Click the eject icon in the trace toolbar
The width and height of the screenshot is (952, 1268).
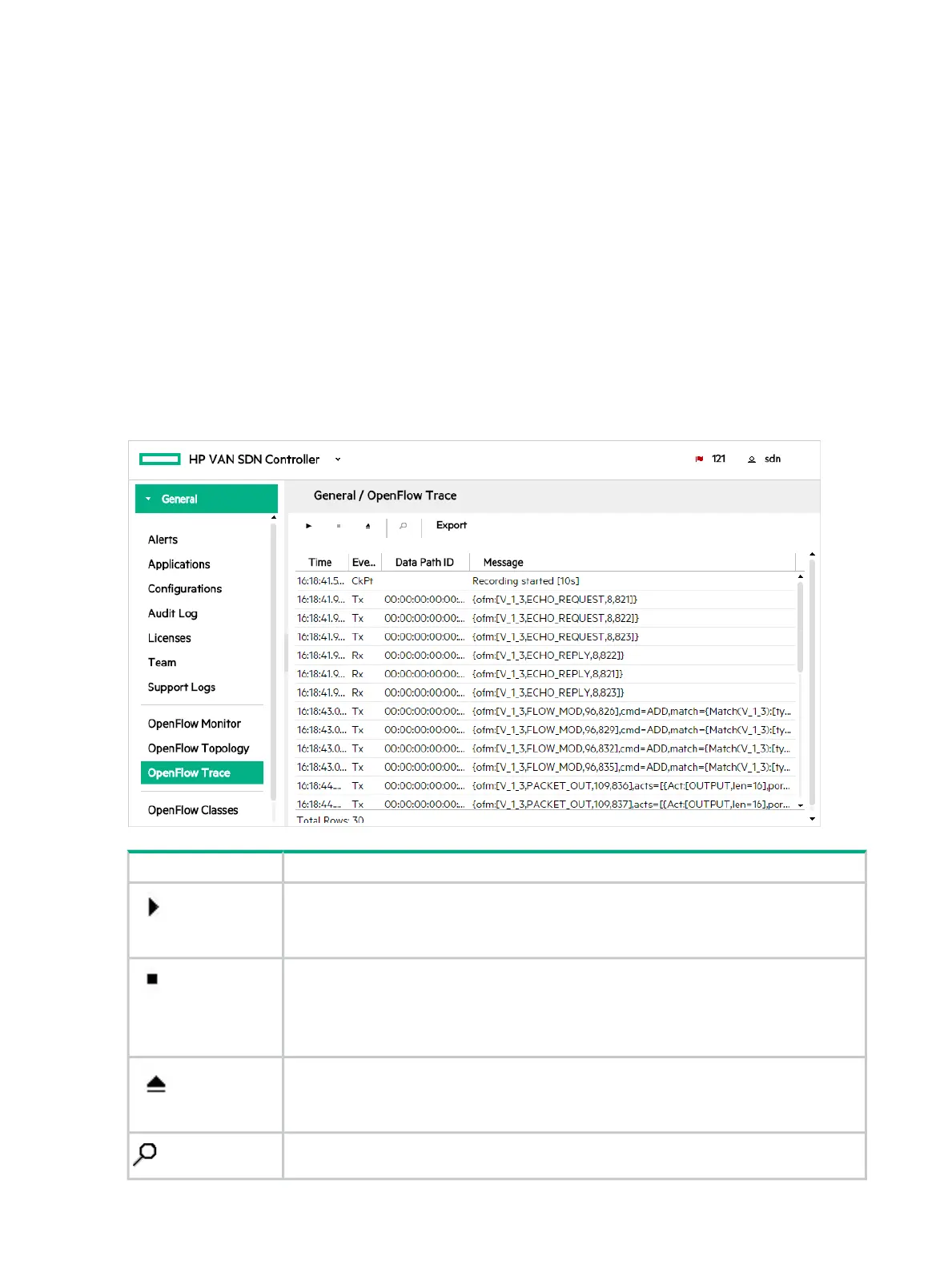368,526
